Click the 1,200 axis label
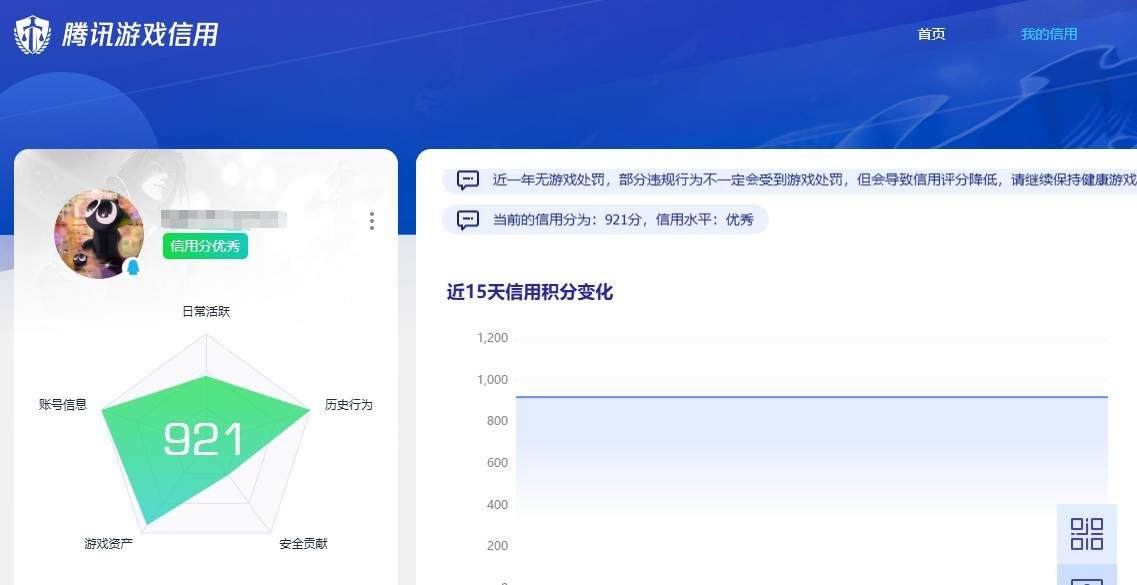1137x585 pixels. pyautogui.click(x=492, y=338)
